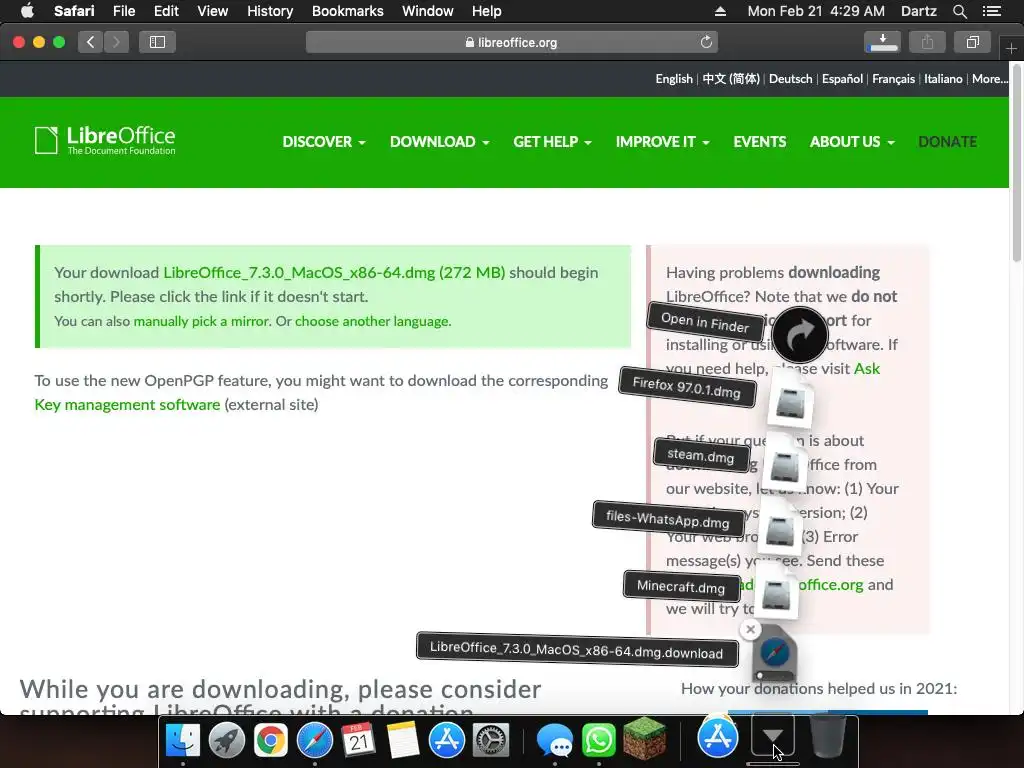Image resolution: width=1024 pixels, height=768 pixels.
Task: Expand the IMPROVE IT dropdown menu
Action: (x=662, y=142)
